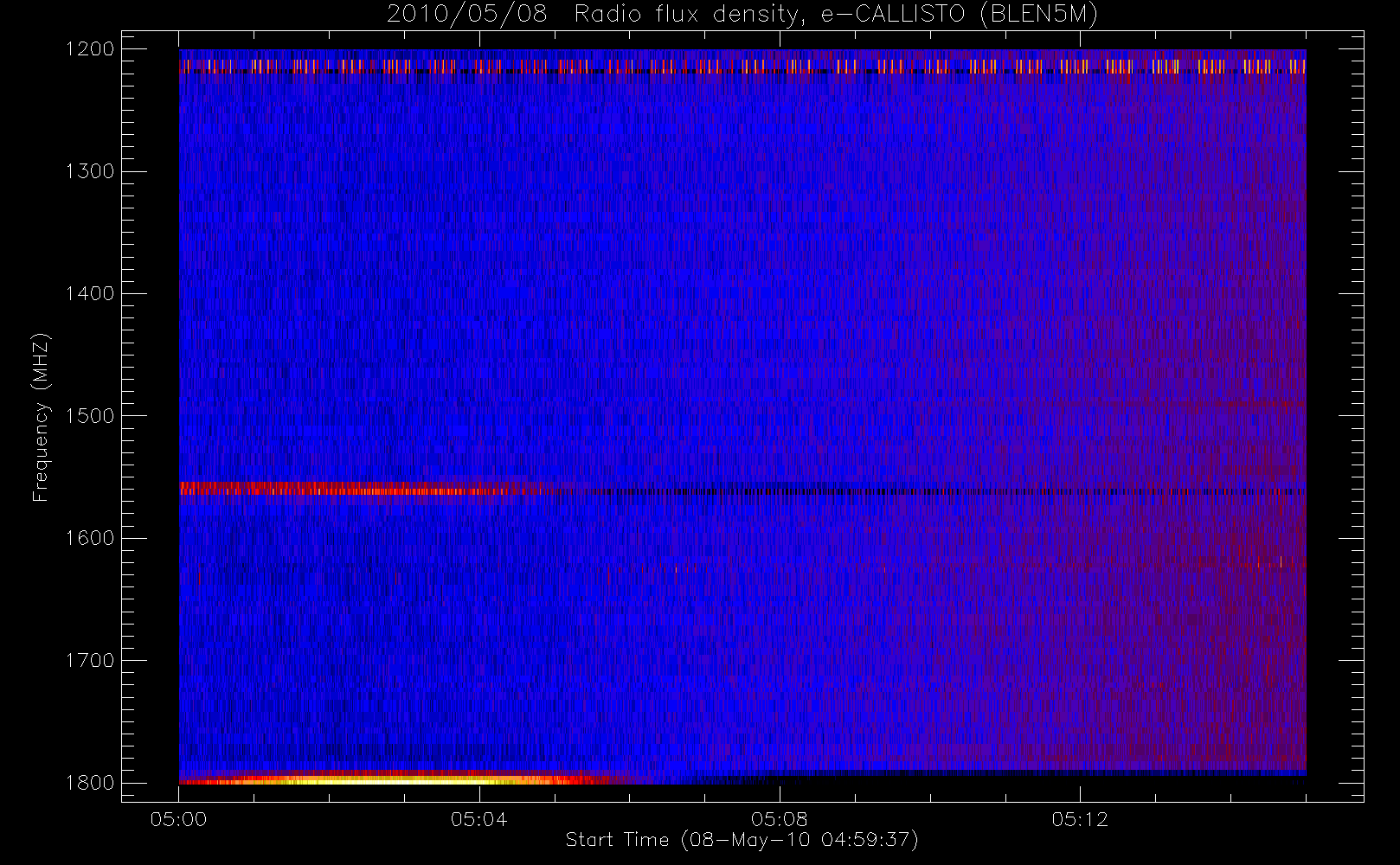The image size is (1400, 865).
Task: Click the '05:04' time axis label
Action: [x=478, y=819]
